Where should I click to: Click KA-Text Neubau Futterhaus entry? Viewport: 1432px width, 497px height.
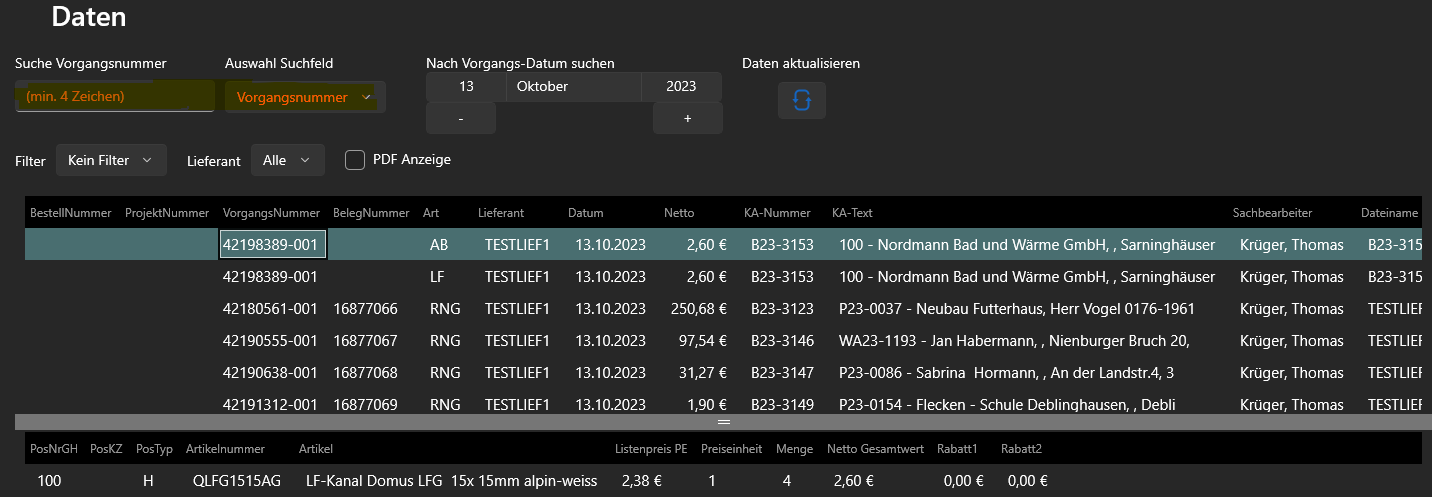(x=1017, y=309)
